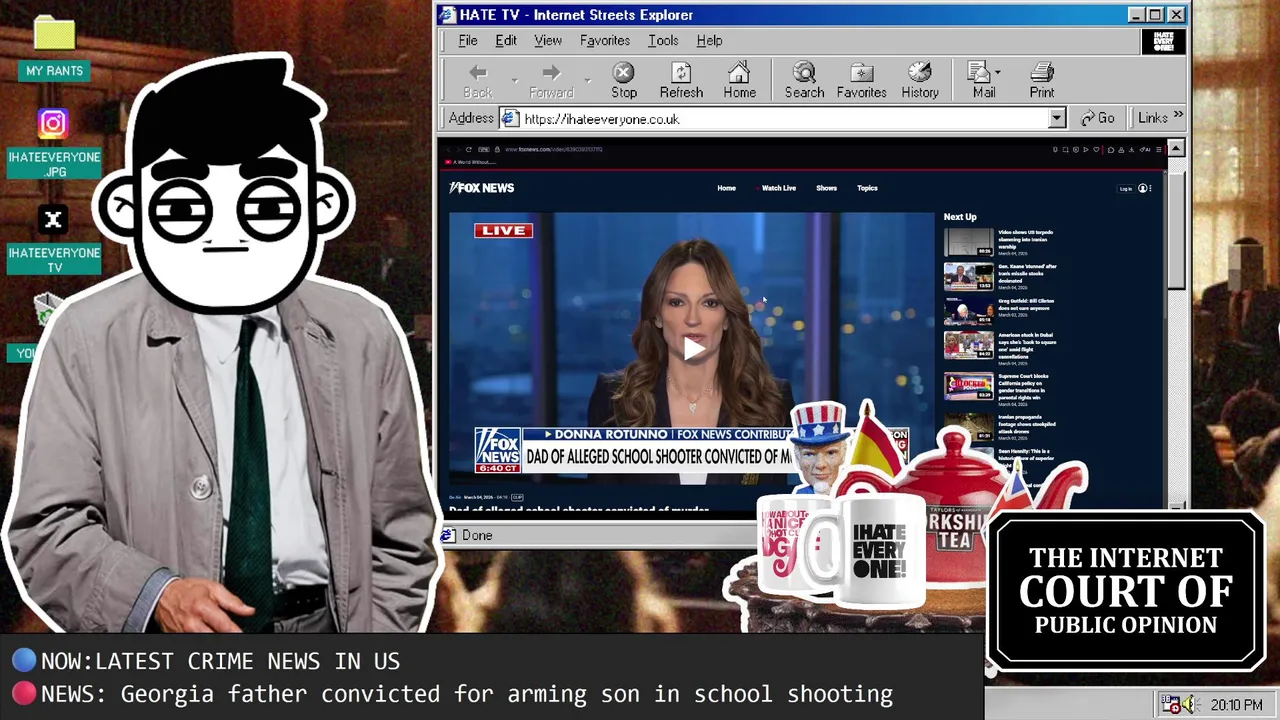Refresh the current page

click(x=681, y=81)
